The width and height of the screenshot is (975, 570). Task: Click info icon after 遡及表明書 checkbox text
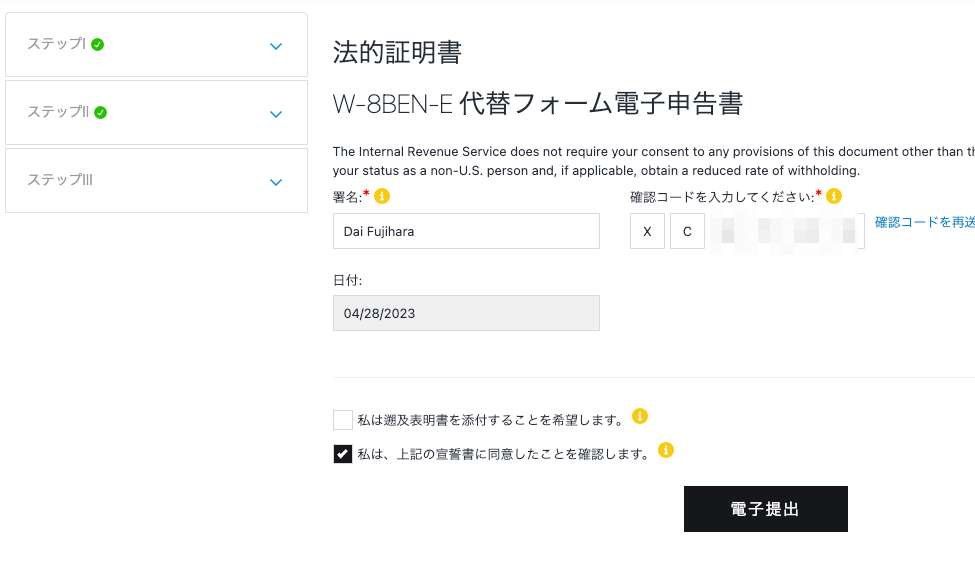640,416
